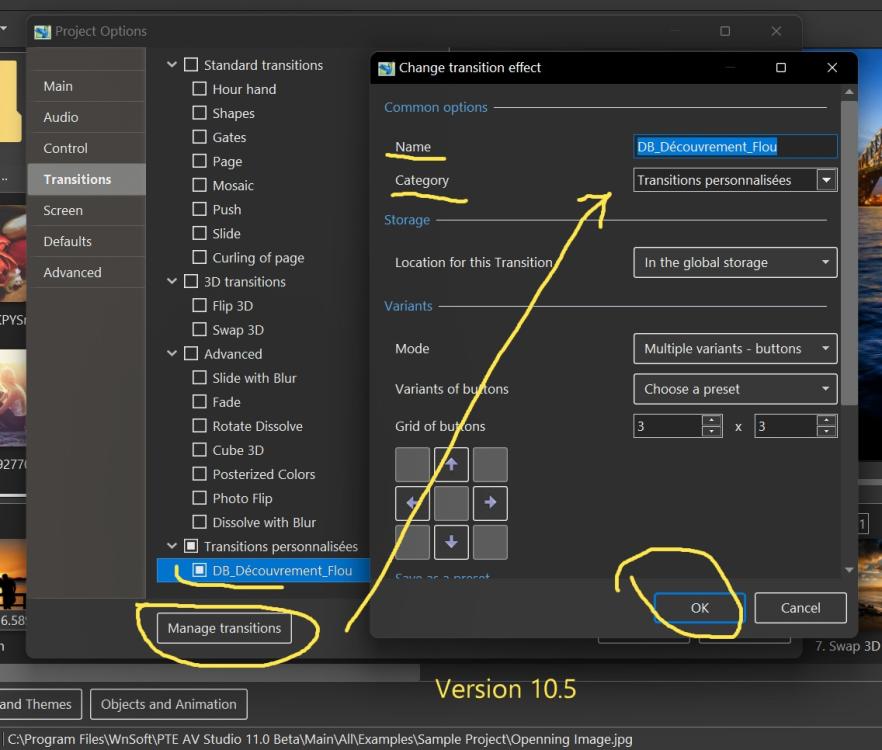Image resolution: width=882 pixels, height=750 pixels.
Task: Enable the Hour hand transition checkbox
Action: (200, 89)
